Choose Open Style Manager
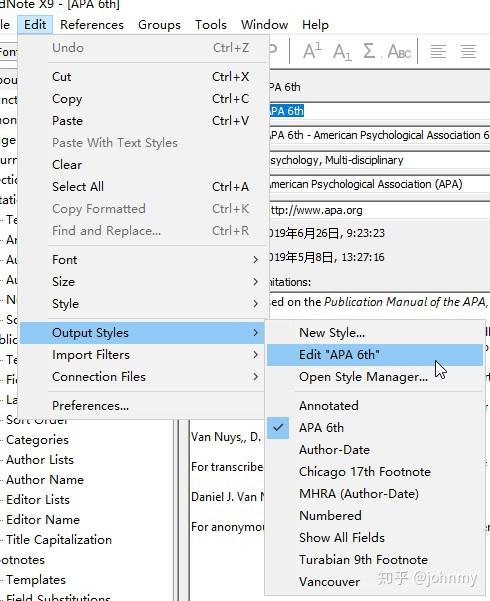 click(375, 377)
